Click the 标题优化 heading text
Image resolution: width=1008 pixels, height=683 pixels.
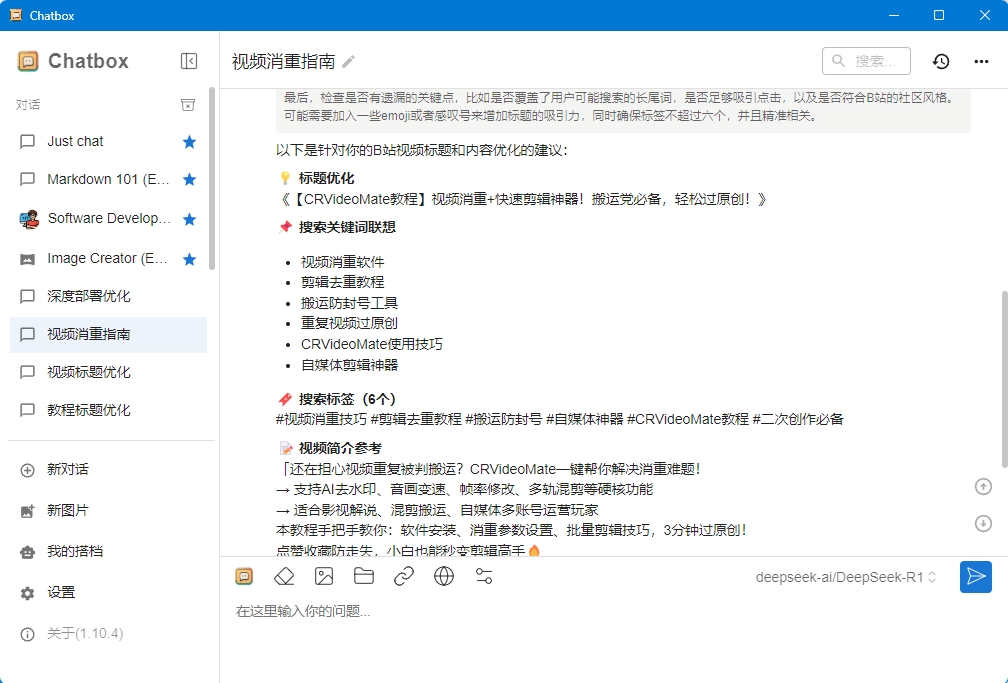point(327,178)
